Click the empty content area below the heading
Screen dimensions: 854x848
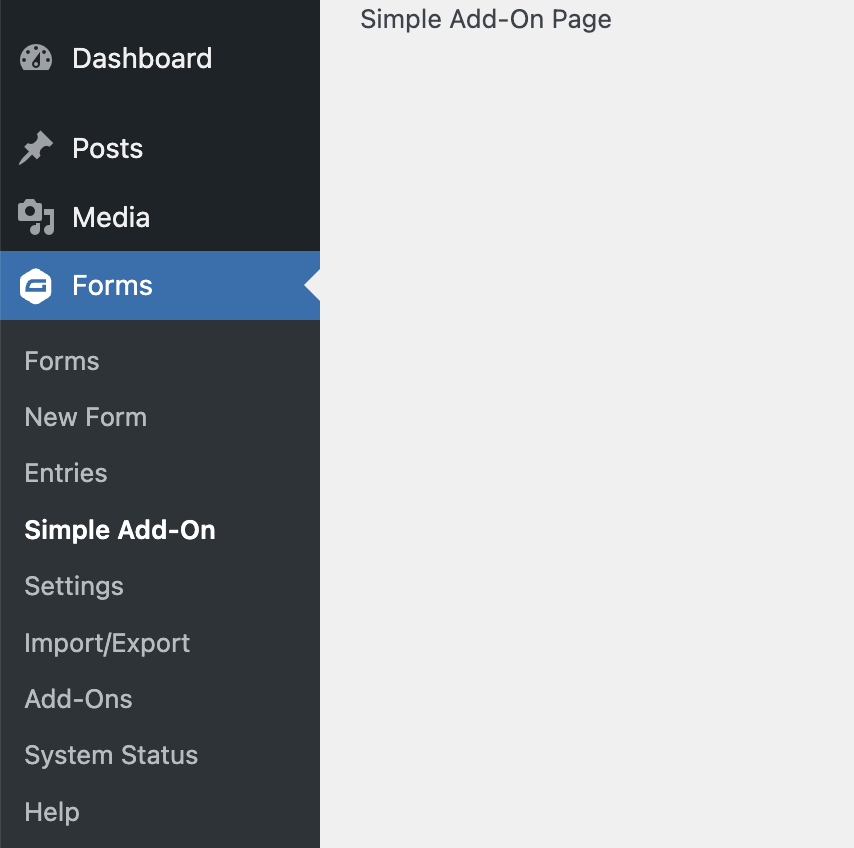pos(587,436)
